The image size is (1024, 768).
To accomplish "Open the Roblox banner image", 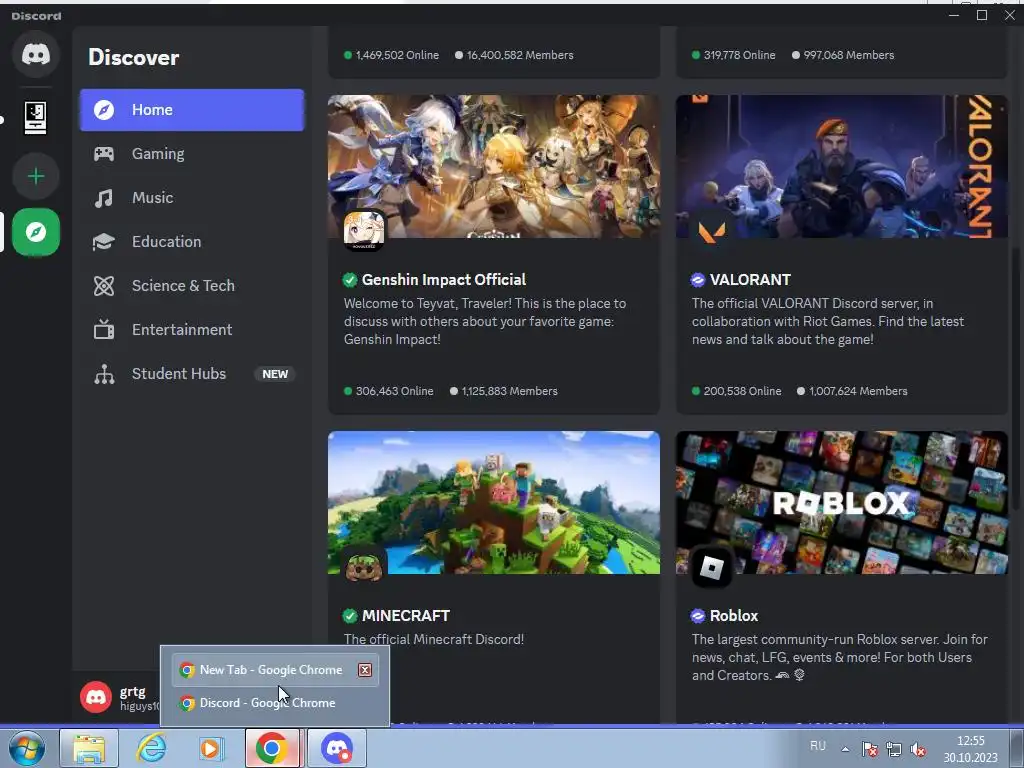I will (x=842, y=502).
